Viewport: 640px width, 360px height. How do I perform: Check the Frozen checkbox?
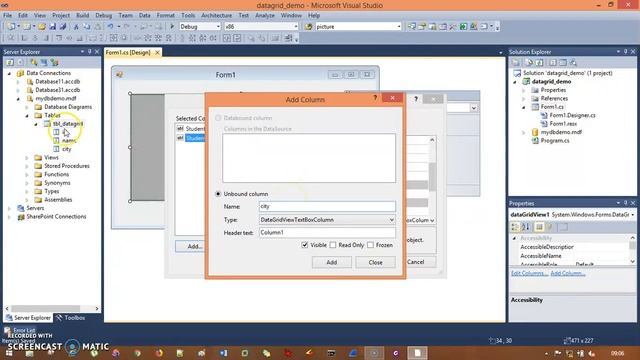point(370,245)
